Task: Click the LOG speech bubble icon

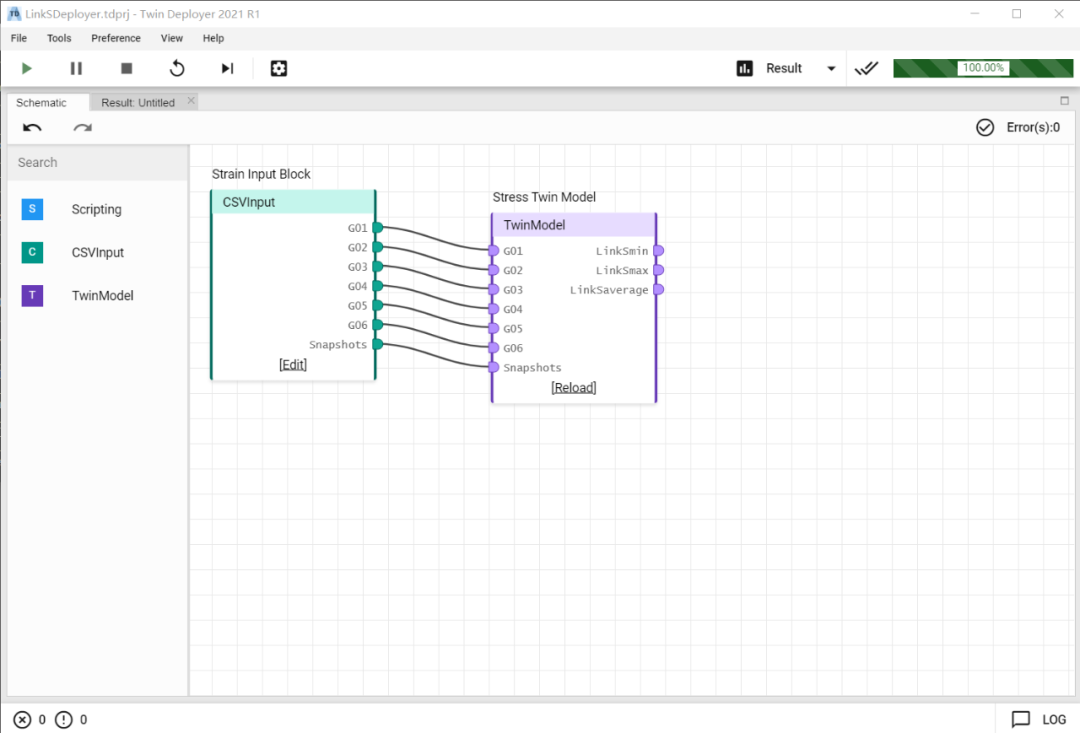Action: pos(1021,720)
